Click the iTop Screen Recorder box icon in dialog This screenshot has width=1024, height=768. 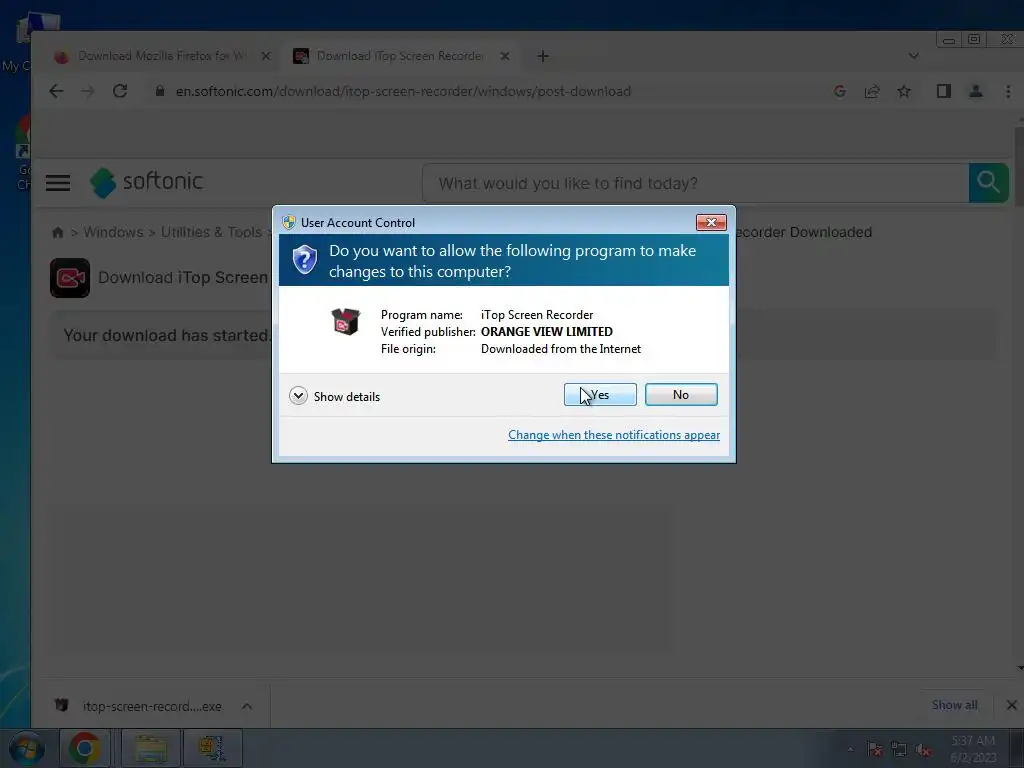345,321
